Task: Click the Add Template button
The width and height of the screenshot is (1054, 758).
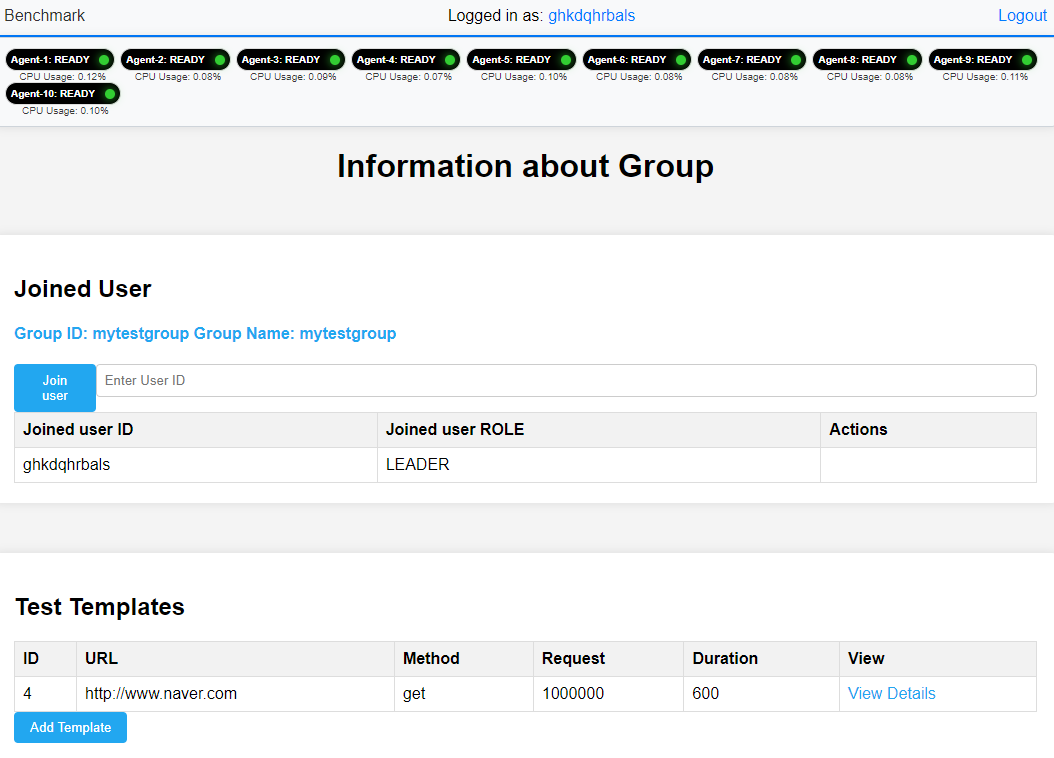Action: (x=71, y=727)
